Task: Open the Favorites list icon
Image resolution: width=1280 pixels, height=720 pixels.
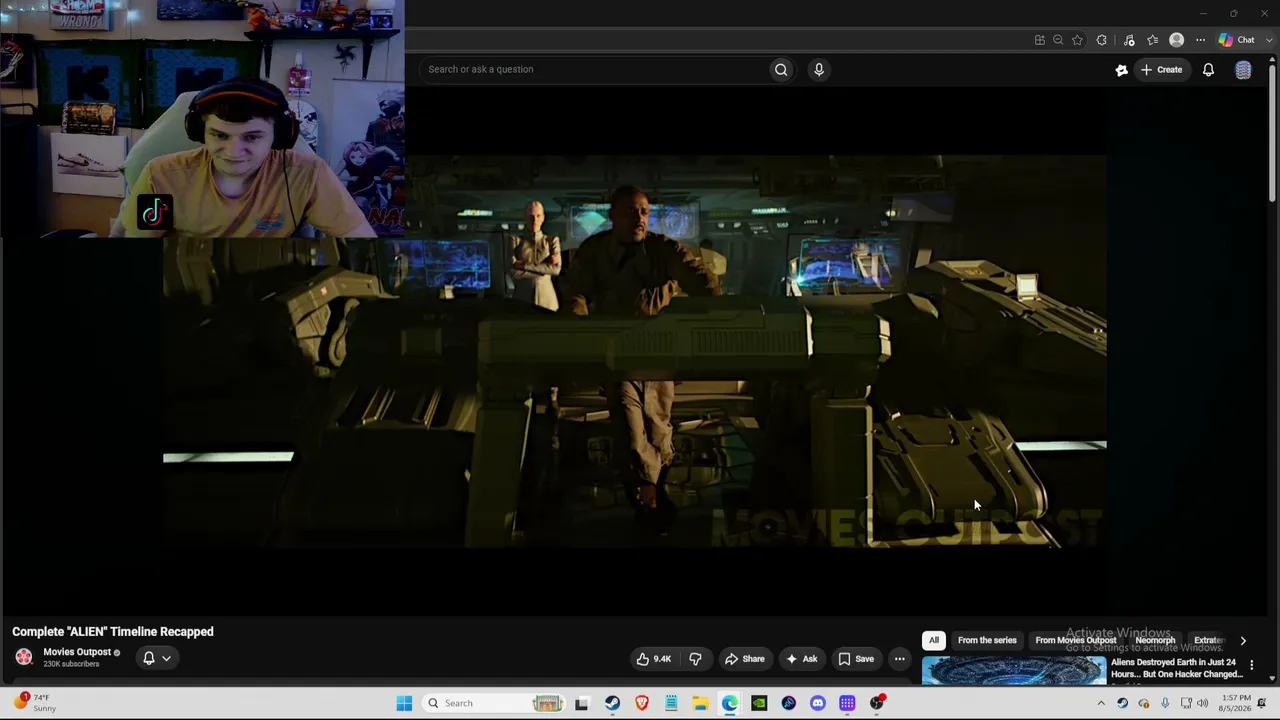Action: 1153,40
